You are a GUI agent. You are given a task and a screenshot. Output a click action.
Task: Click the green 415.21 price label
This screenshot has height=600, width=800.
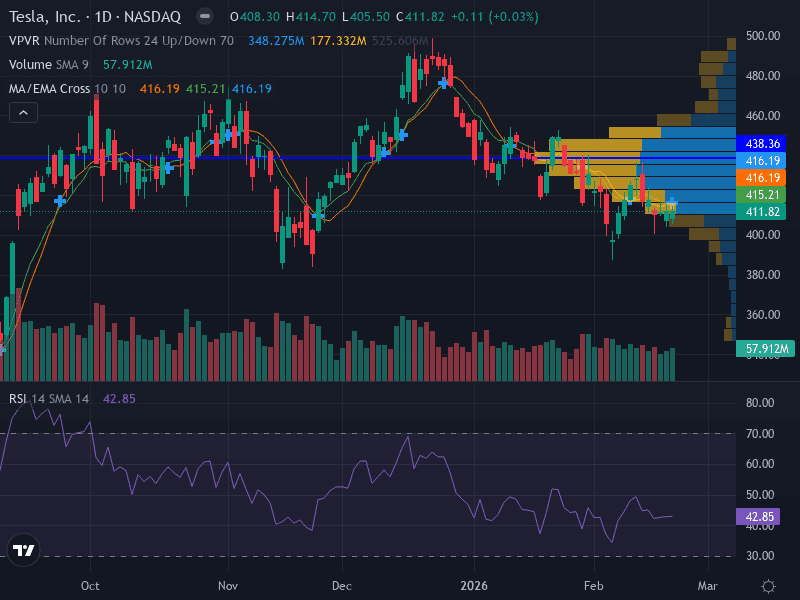pos(761,195)
